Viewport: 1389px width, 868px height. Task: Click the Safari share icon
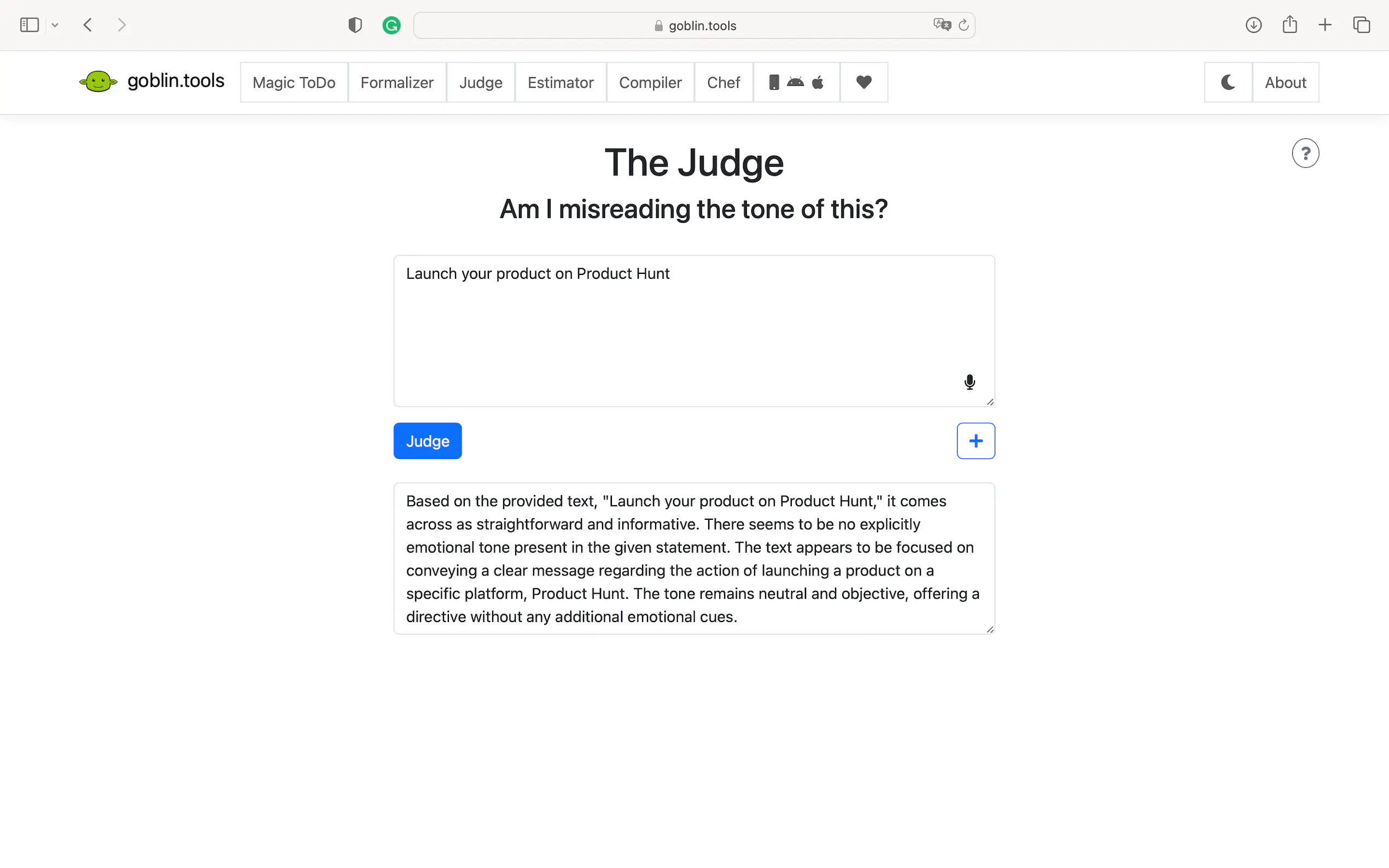[1289, 25]
